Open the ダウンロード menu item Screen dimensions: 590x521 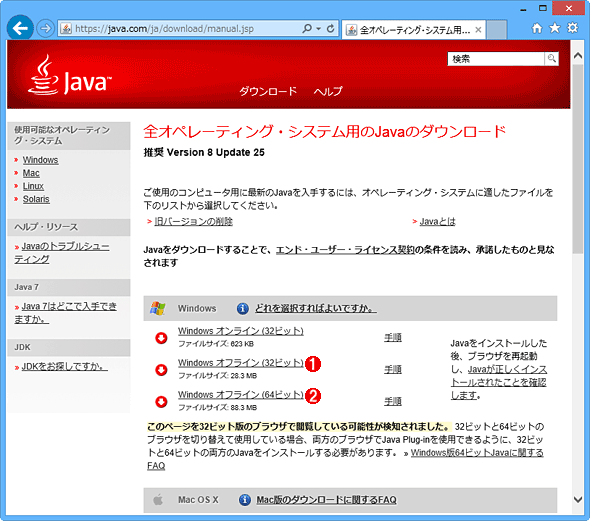click(268, 91)
